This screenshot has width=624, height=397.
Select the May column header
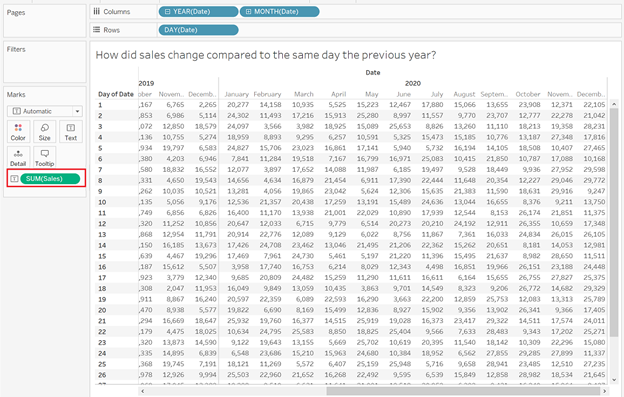372,94
